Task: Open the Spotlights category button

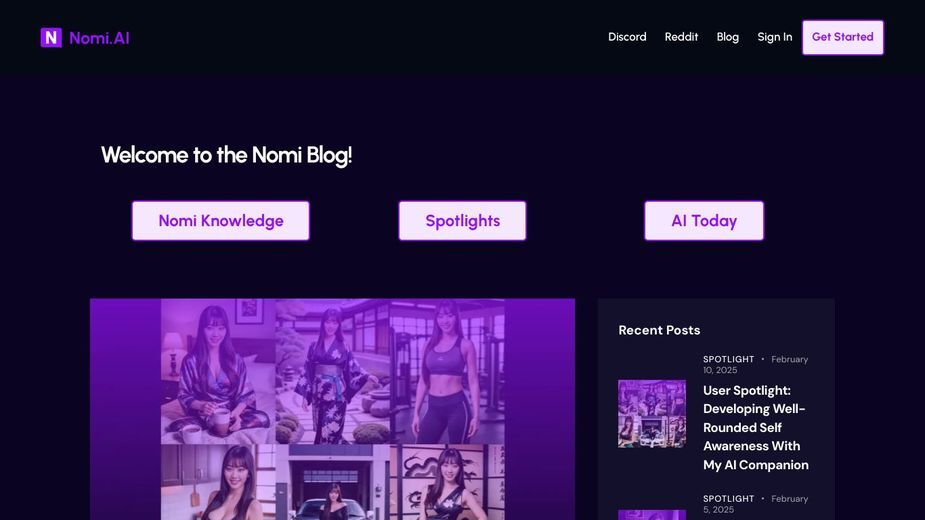Action: coord(462,221)
